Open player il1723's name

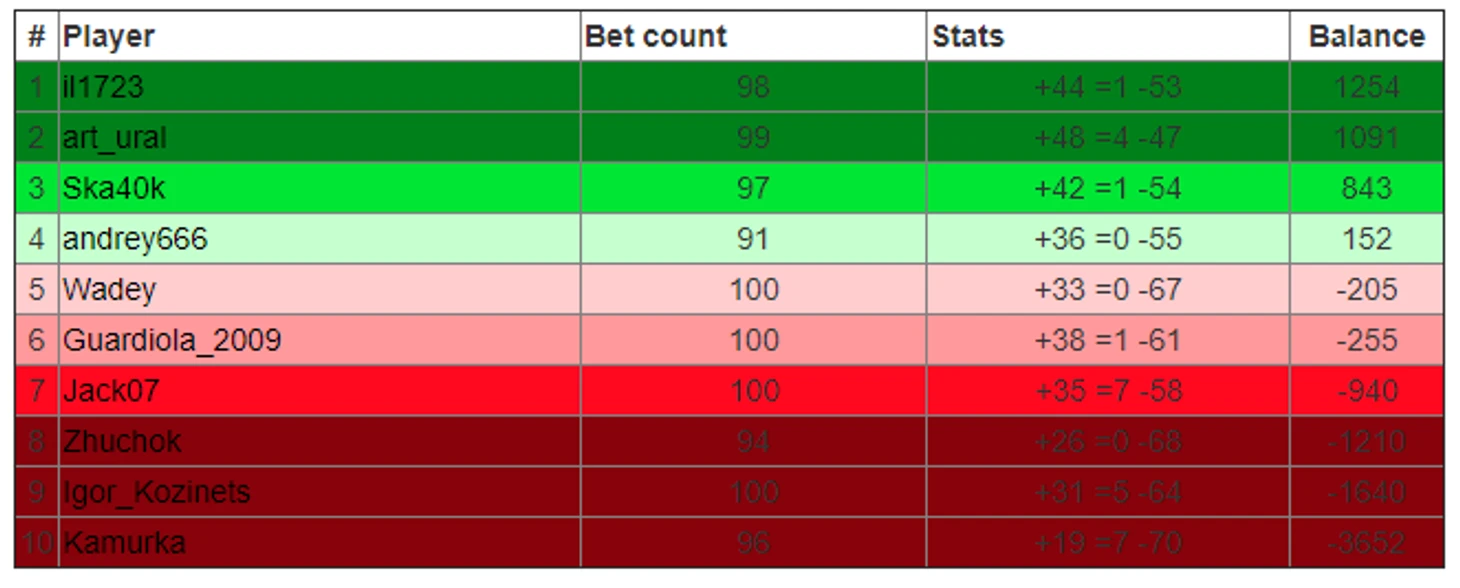pyautogui.click(x=103, y=87)
